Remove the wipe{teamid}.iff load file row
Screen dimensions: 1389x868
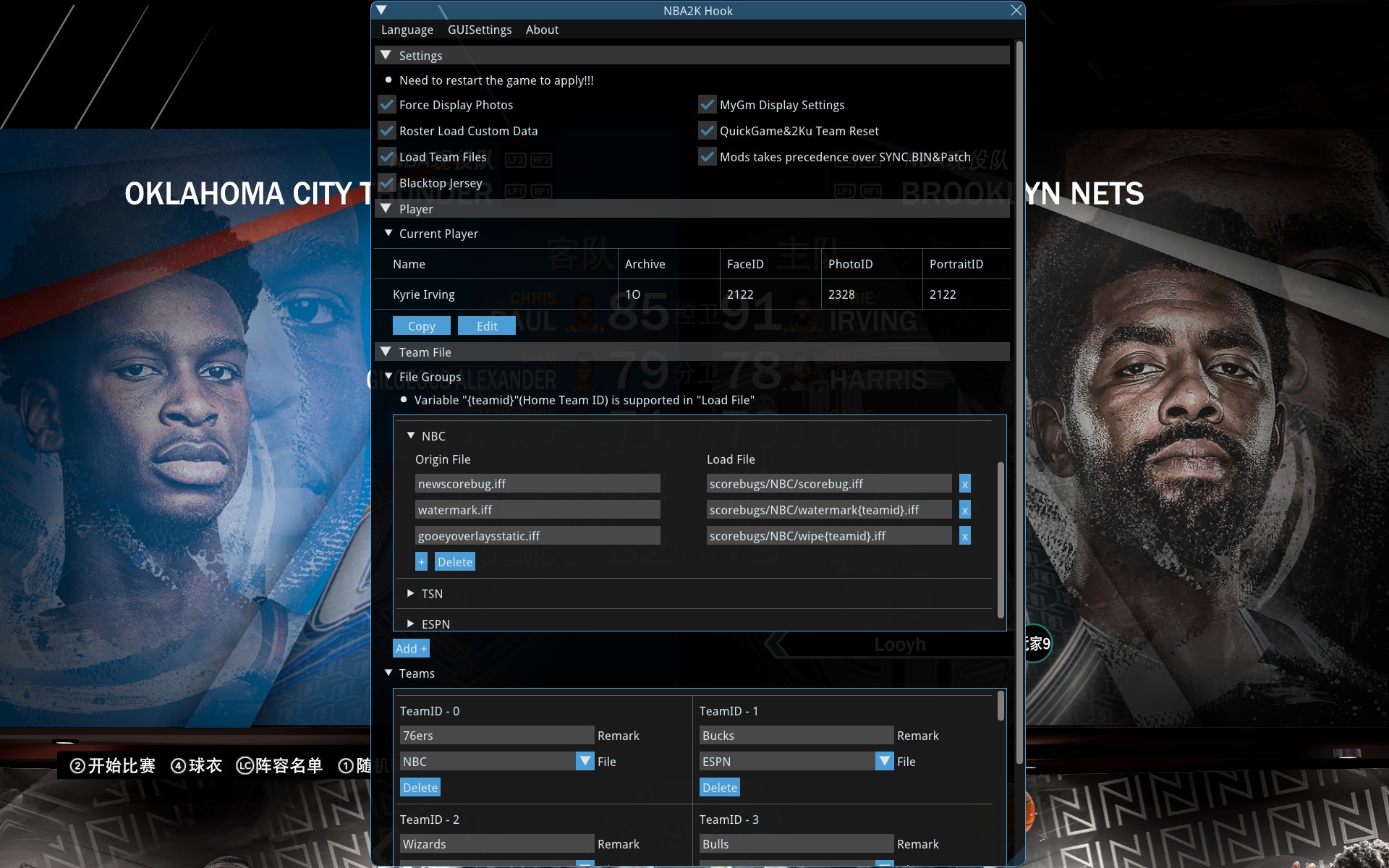[x=964, y=536]
